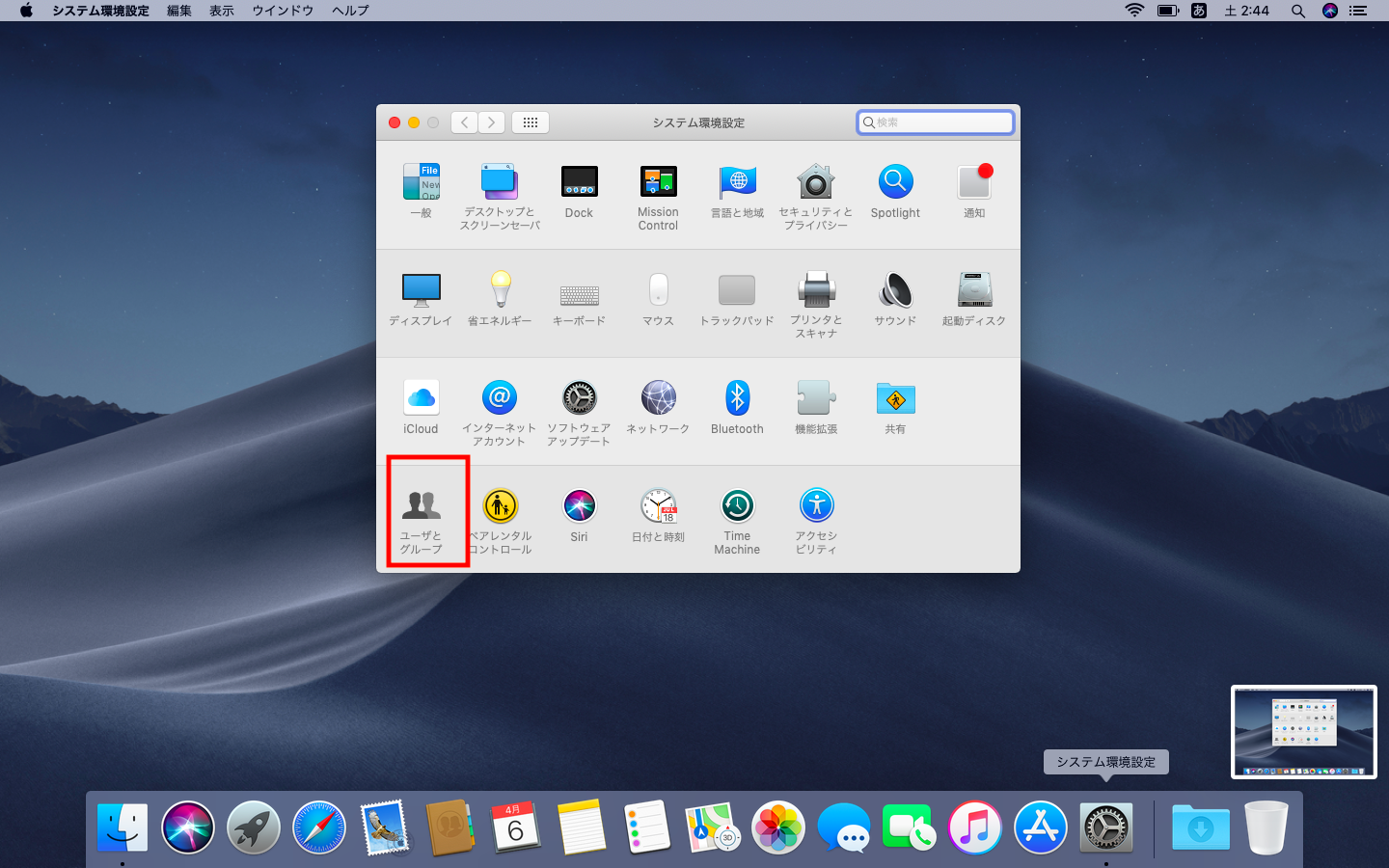Click the battery status icon
This screenshot has width=1389, height=868.
(1168, 11)
